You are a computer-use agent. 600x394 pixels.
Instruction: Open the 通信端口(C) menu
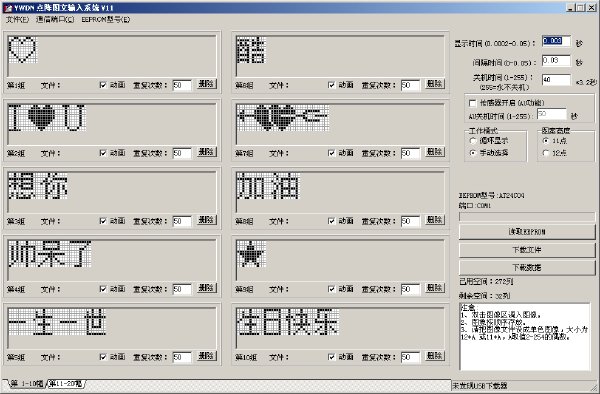click(55, 19)
